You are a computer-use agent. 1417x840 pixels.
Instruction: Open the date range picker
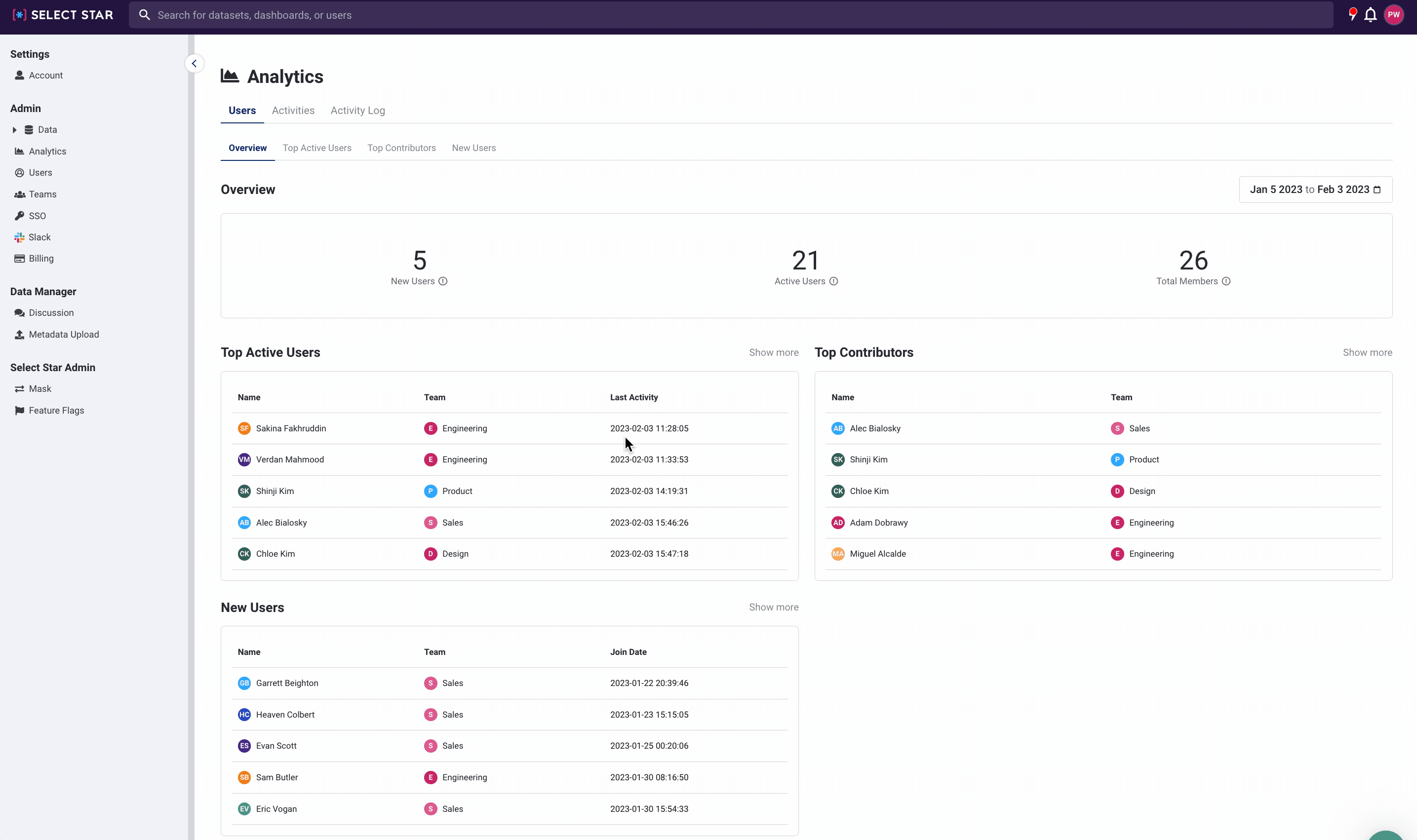click(1315, 190)
